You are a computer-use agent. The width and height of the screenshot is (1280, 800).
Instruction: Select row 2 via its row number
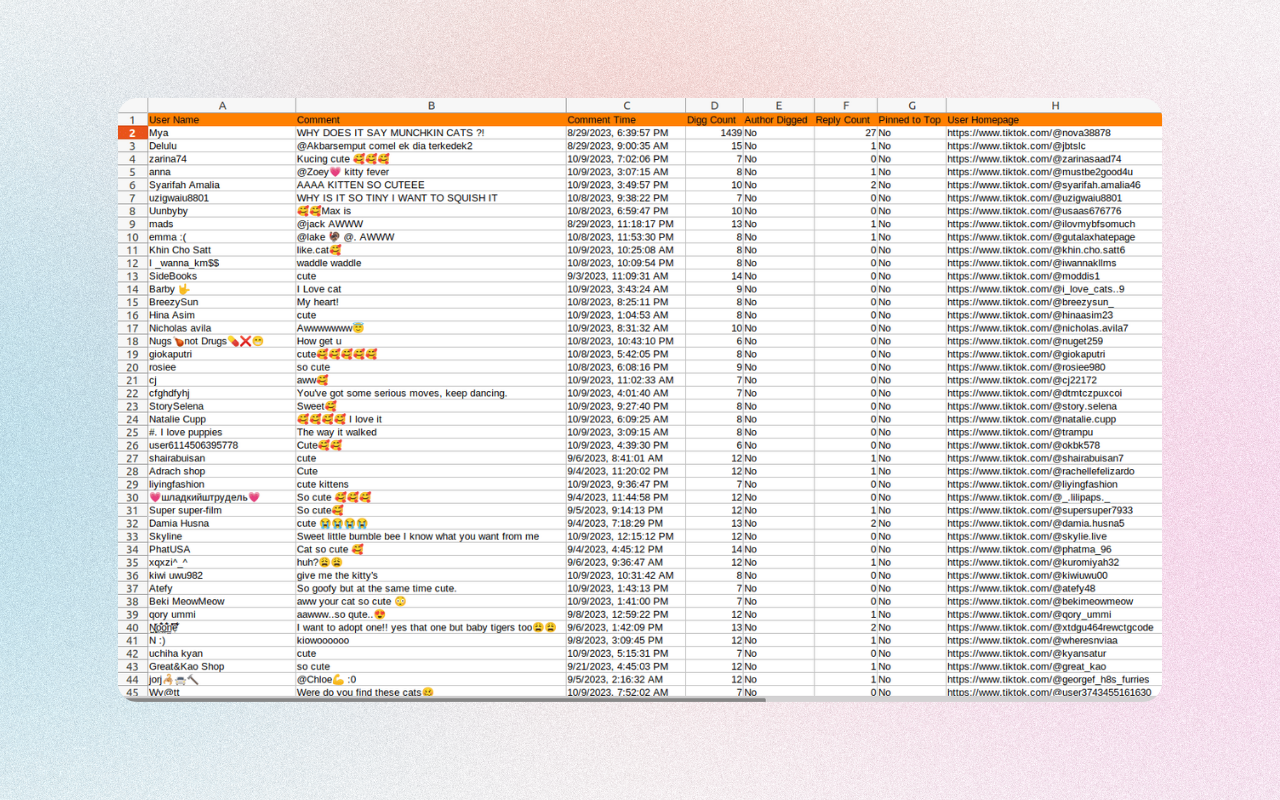132,133
